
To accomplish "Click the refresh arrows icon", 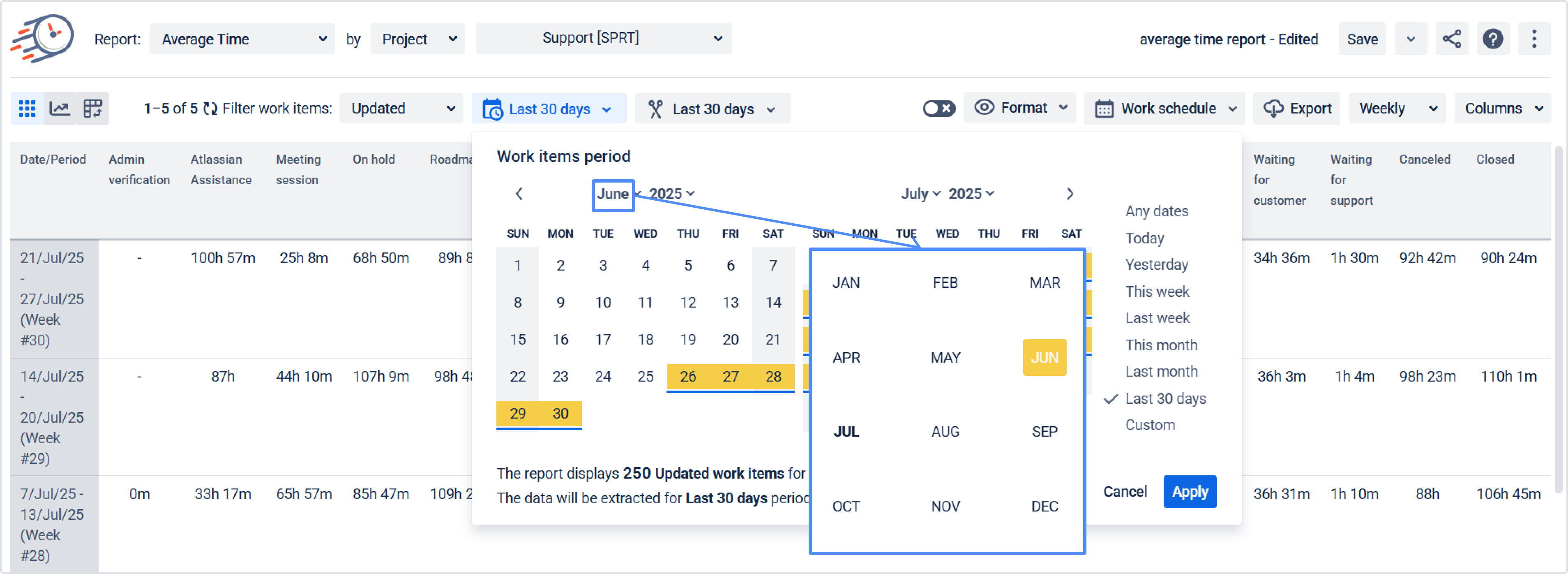I will pos(210,109).
